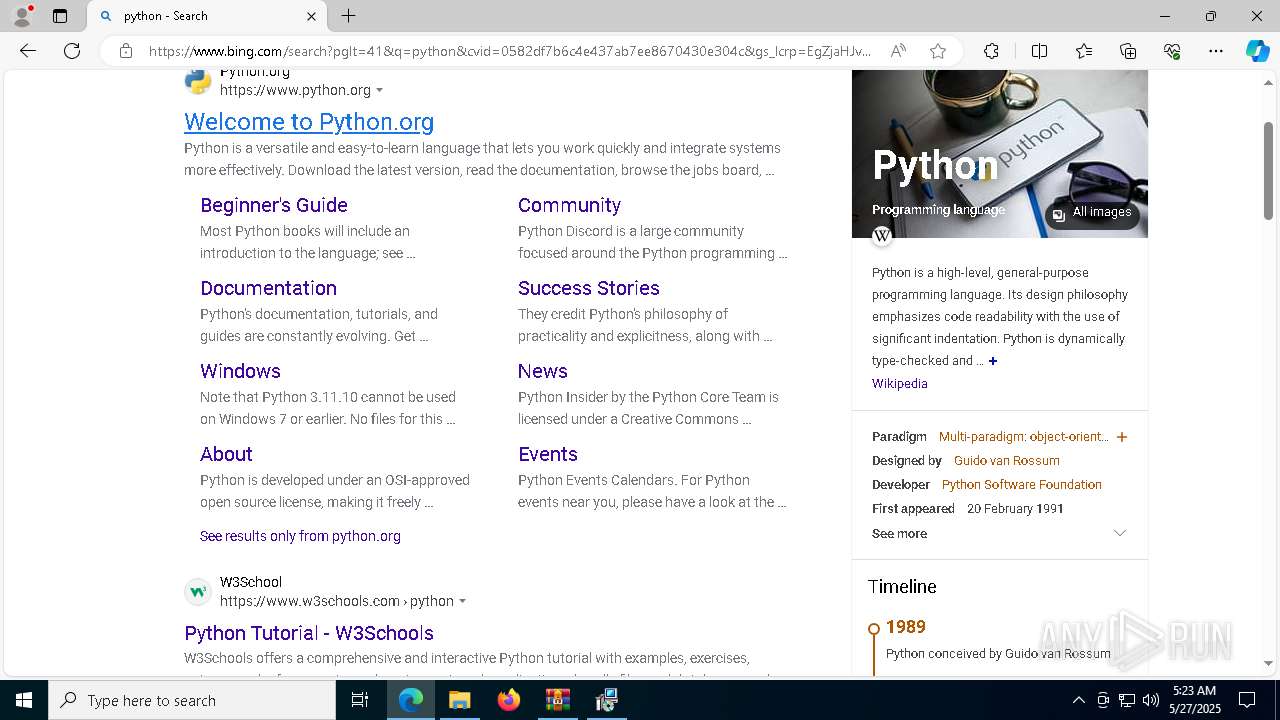
Task: Open the Documentation link
Action: tap(268, 288)
